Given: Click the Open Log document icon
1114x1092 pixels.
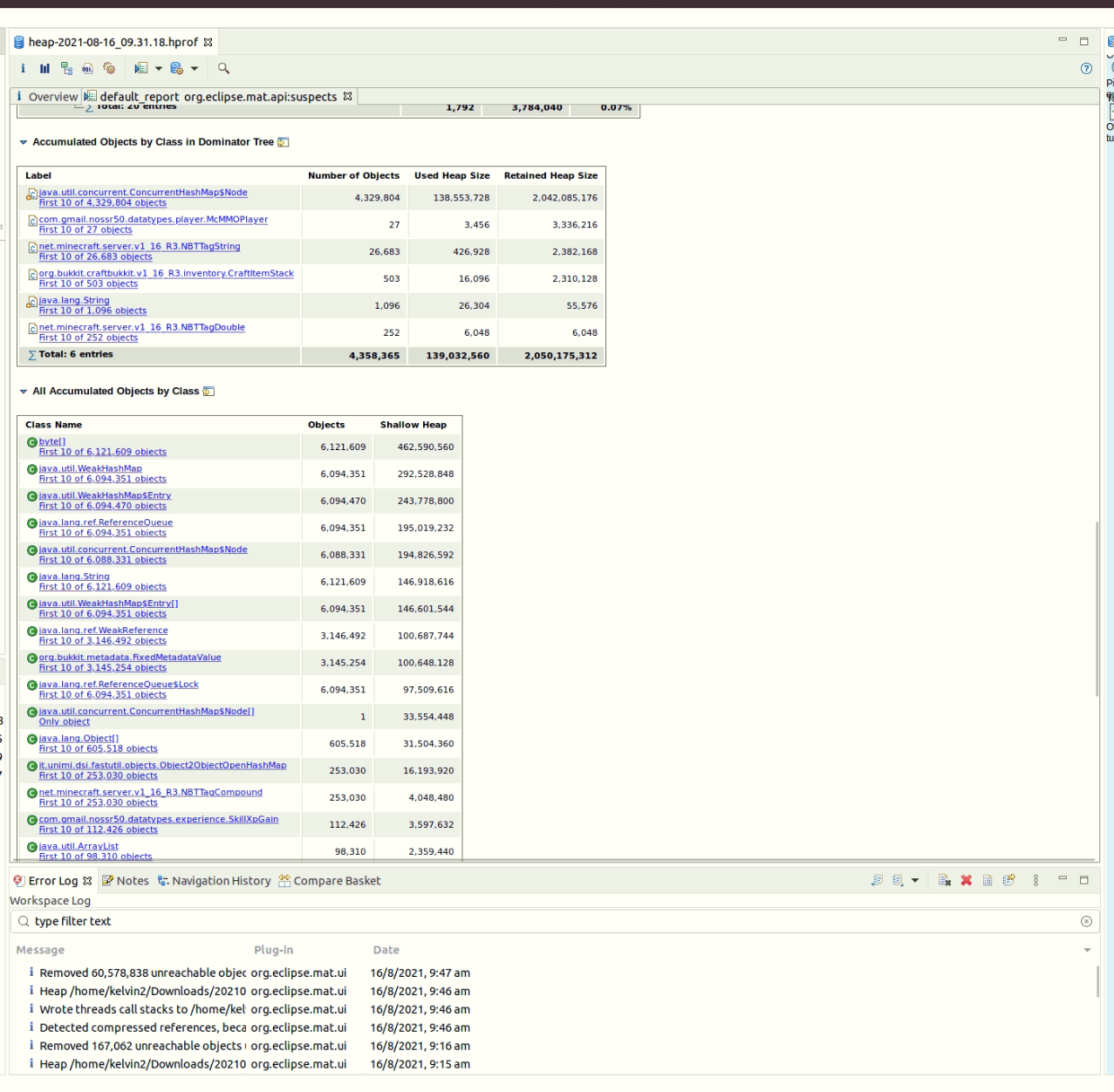Looking at the screenshot, I should 988,880.
